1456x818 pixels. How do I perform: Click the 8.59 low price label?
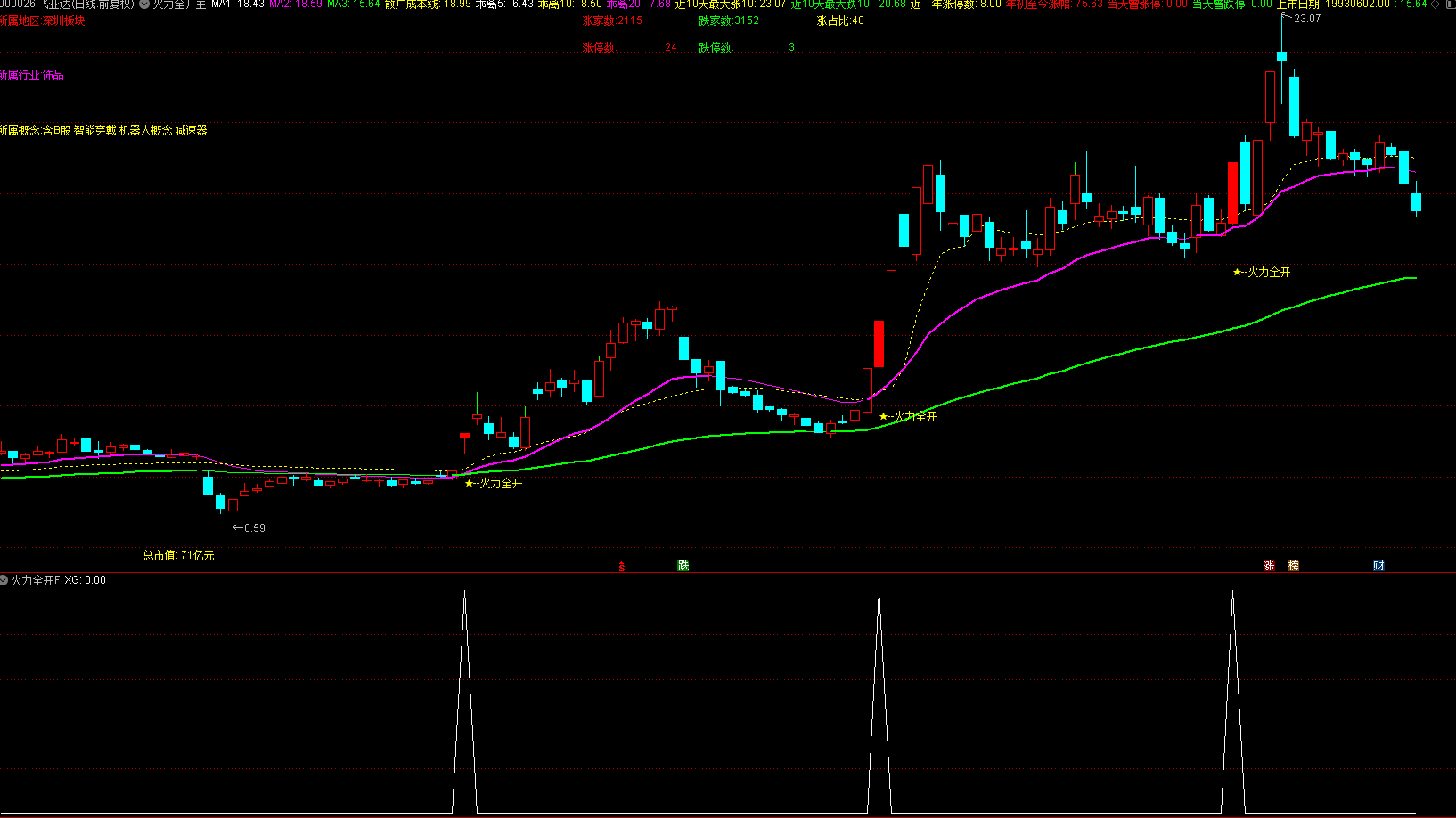click(255, 528)
